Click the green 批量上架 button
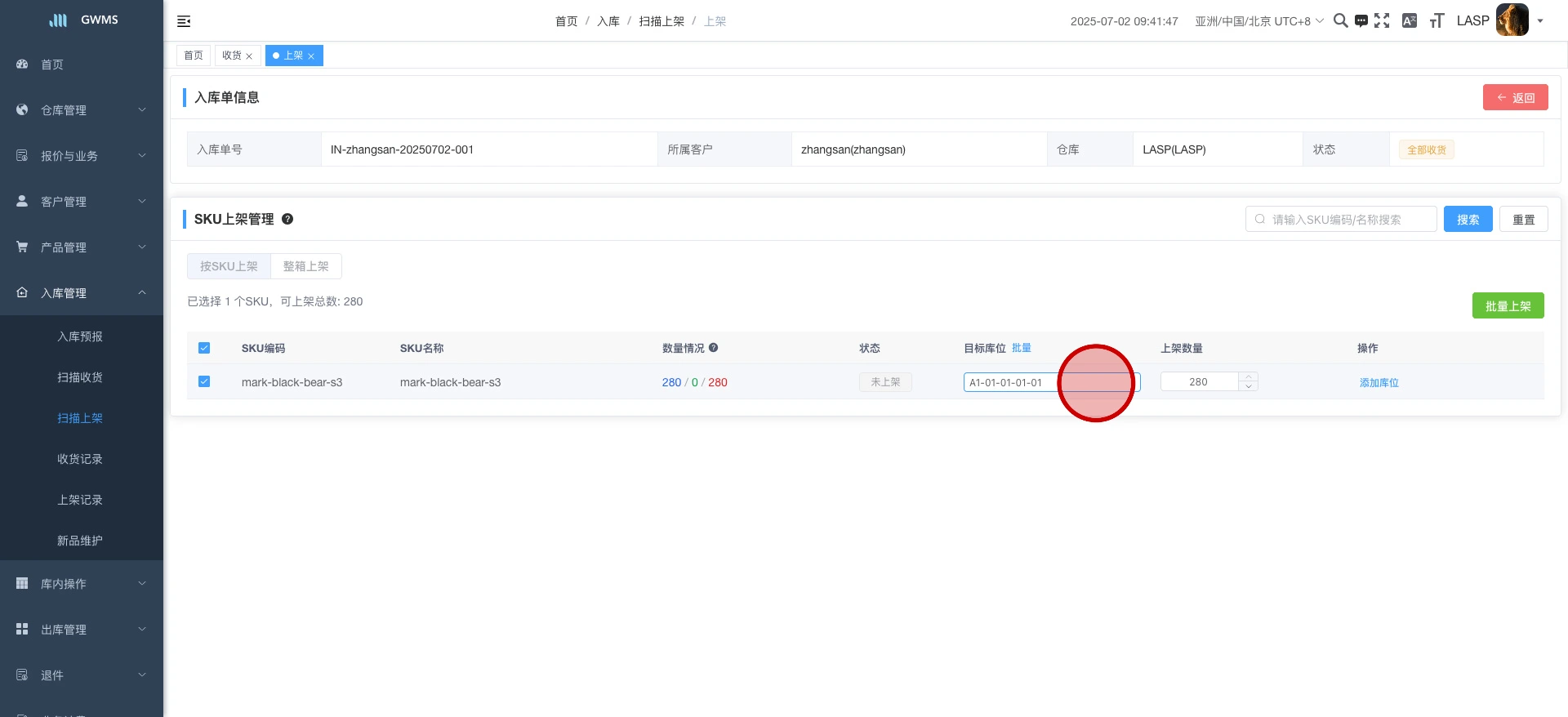The height and width of the screenshot is (717, 1568). pos(1508,306)
